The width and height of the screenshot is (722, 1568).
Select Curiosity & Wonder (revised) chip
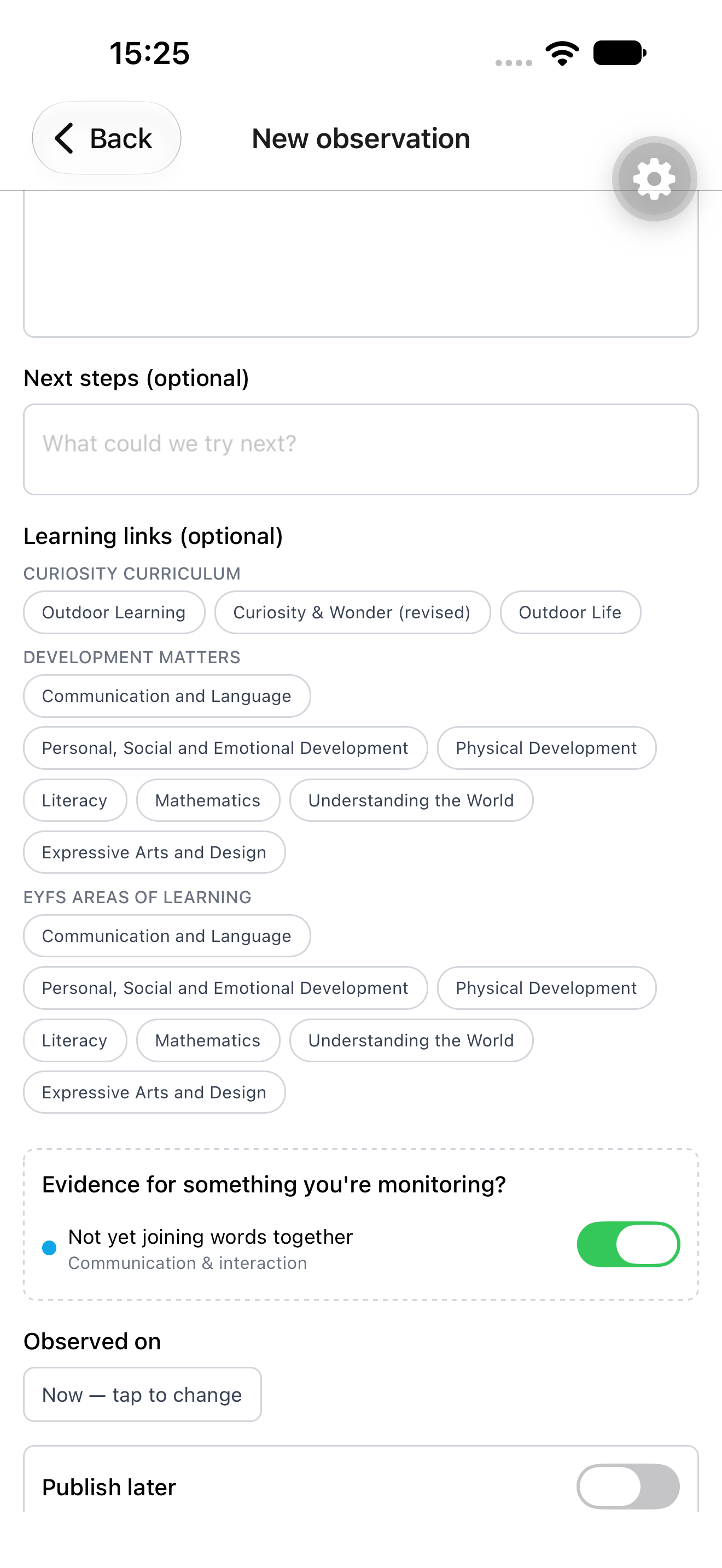[352, 612]
